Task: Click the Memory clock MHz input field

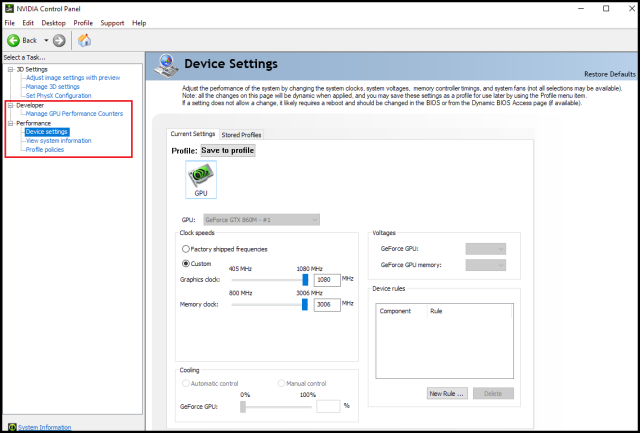Action: (327, 304)
